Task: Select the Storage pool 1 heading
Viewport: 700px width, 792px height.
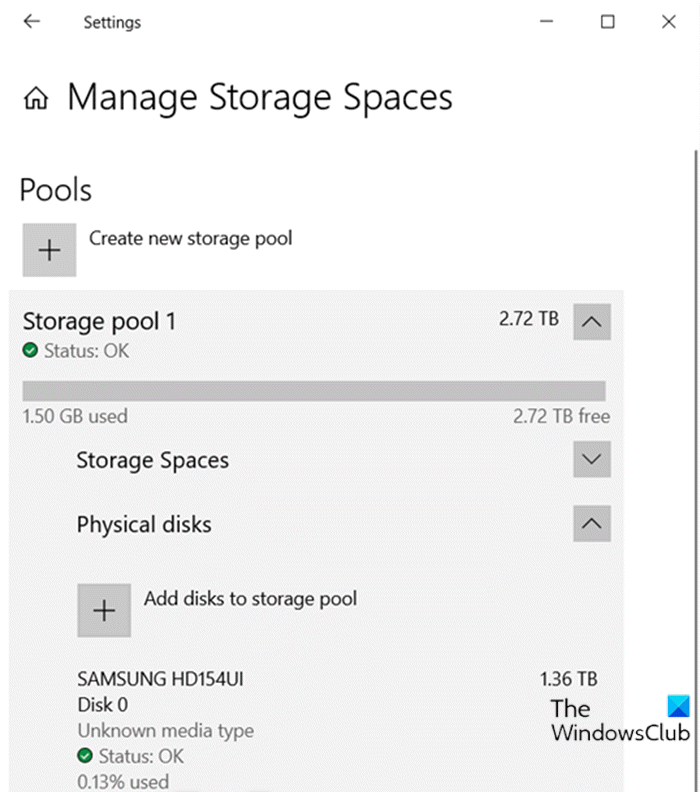Action: pos(99,321)
